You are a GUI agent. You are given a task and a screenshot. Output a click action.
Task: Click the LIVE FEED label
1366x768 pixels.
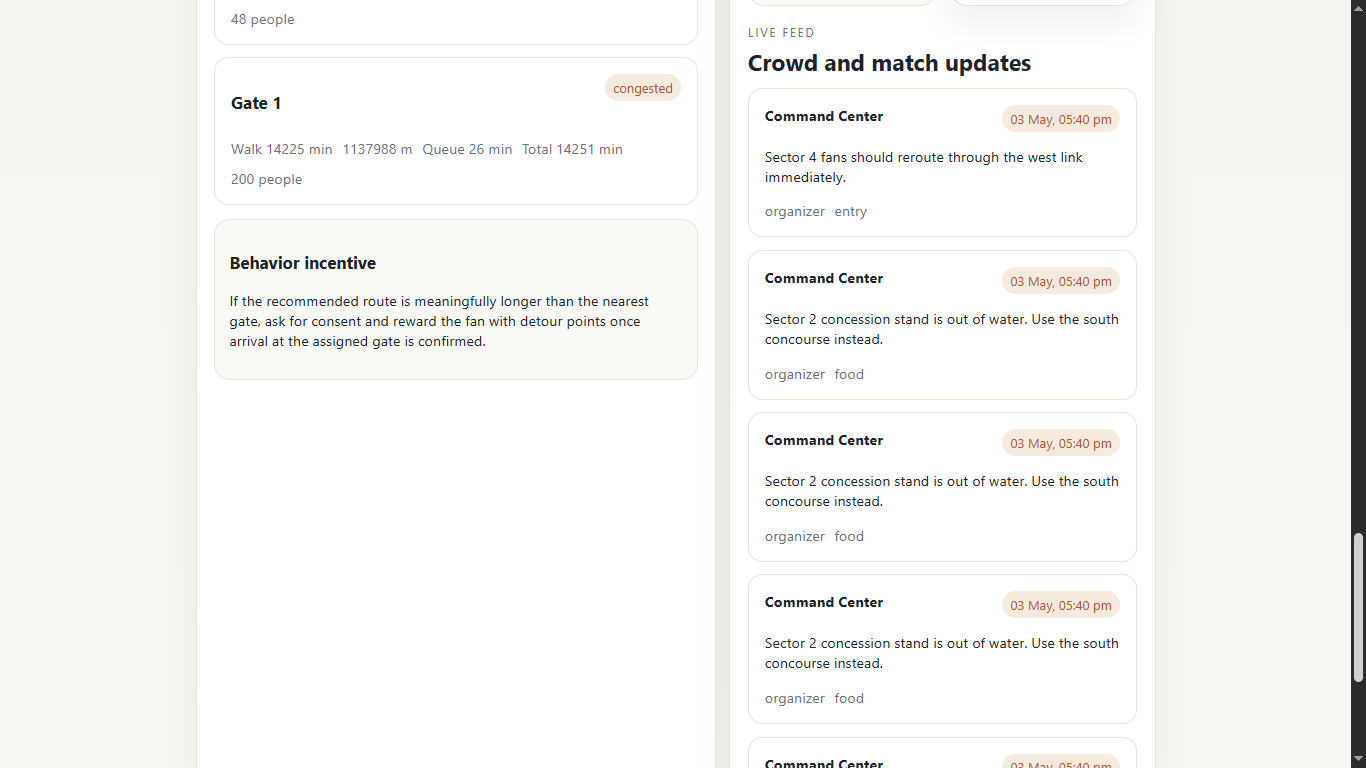(x=781, y=33)
